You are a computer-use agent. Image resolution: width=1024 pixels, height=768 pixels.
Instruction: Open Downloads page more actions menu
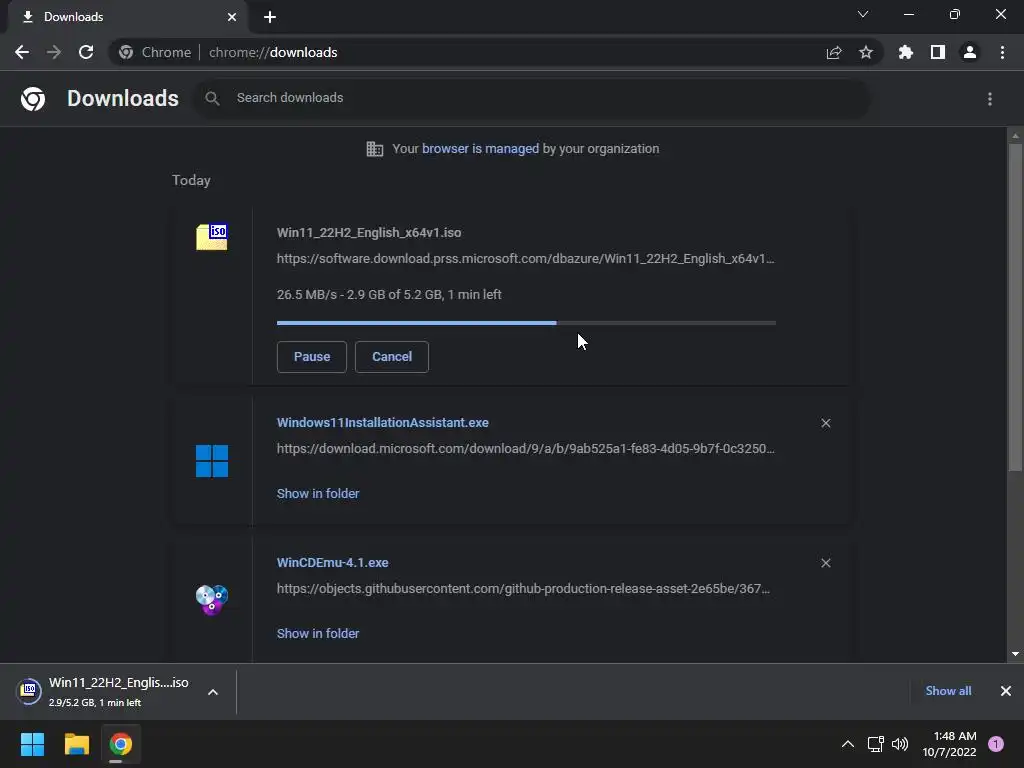click(990, 99)
